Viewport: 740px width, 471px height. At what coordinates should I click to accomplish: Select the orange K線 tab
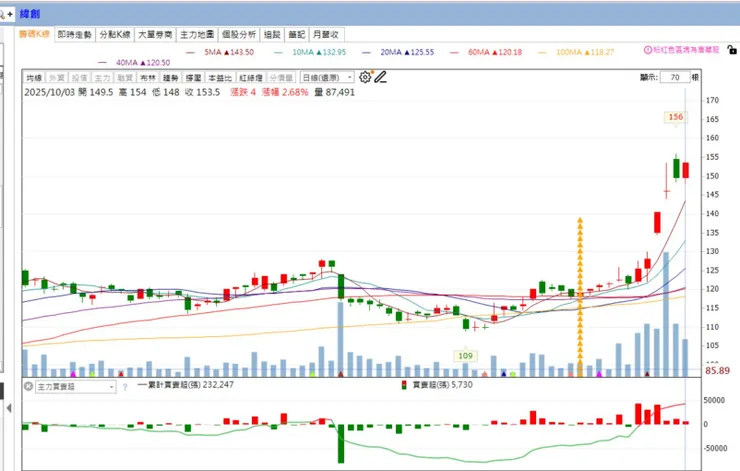pyautogui.click(x=34, y=34)
